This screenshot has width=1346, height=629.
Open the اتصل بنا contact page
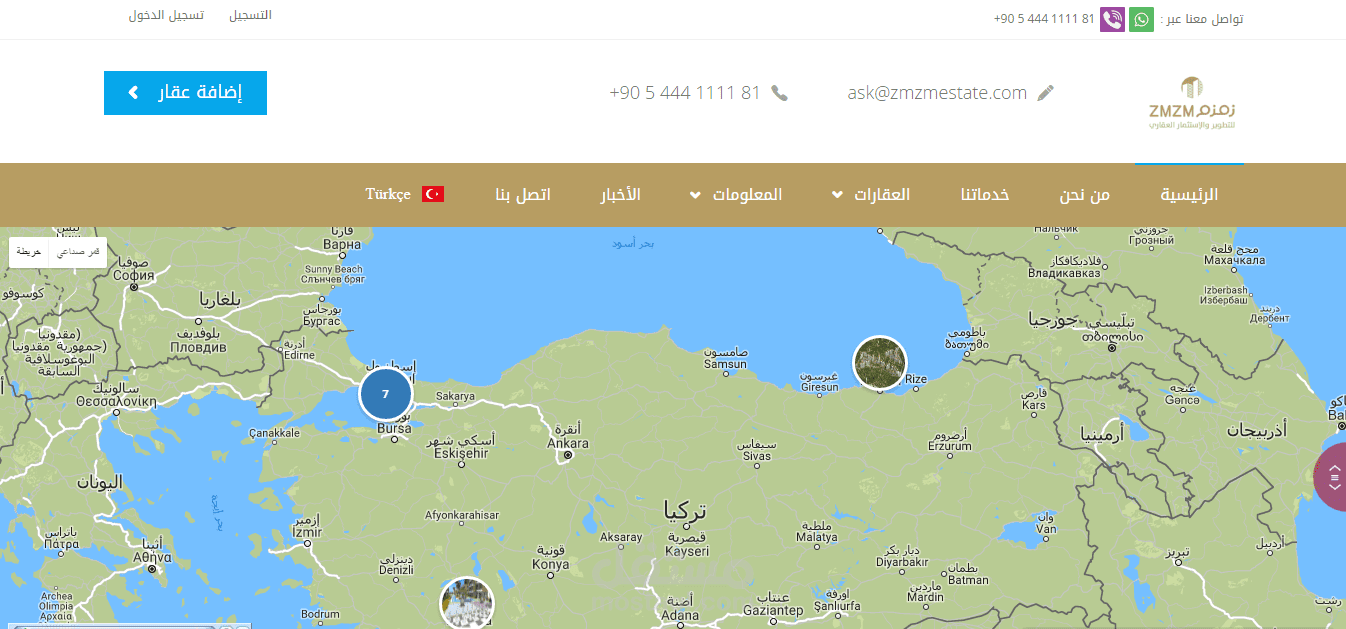pos(523,194)
